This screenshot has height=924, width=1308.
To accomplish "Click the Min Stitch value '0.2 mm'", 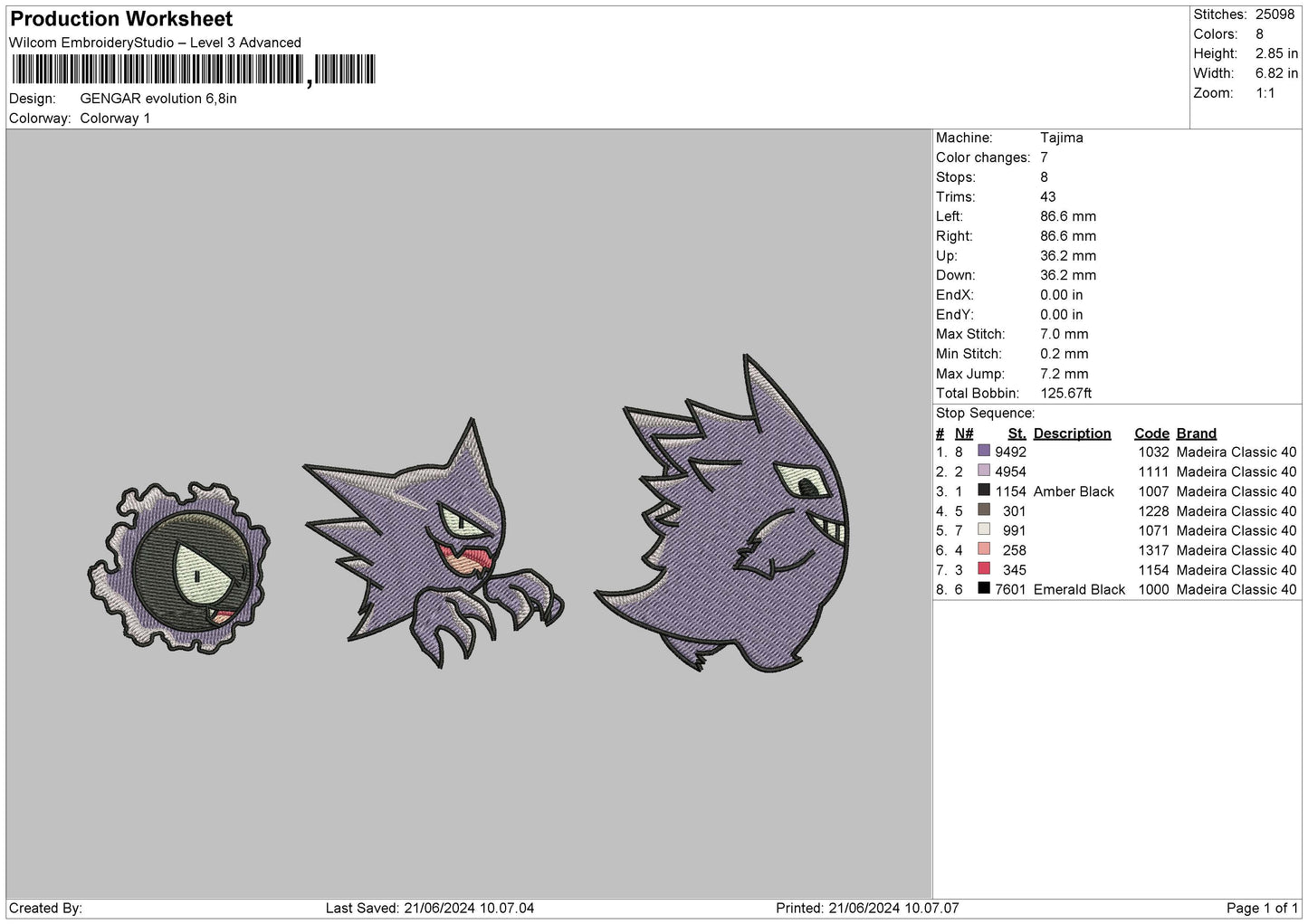I will click(x=1065, y=354).
